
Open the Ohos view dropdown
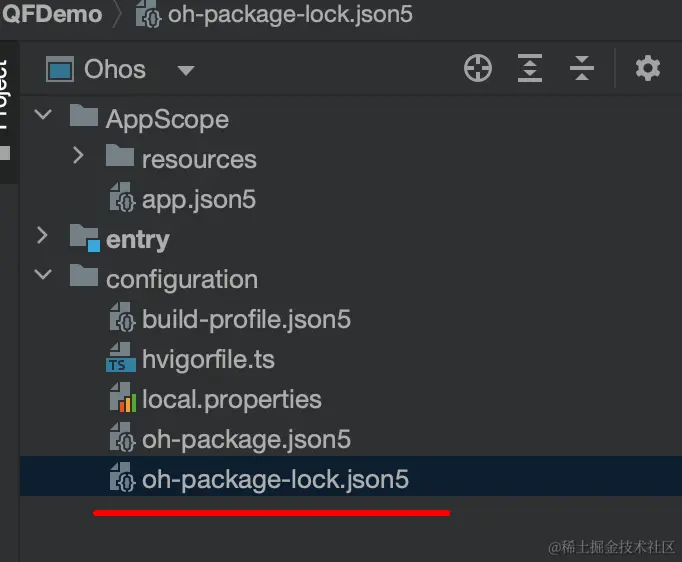point(185,70)
